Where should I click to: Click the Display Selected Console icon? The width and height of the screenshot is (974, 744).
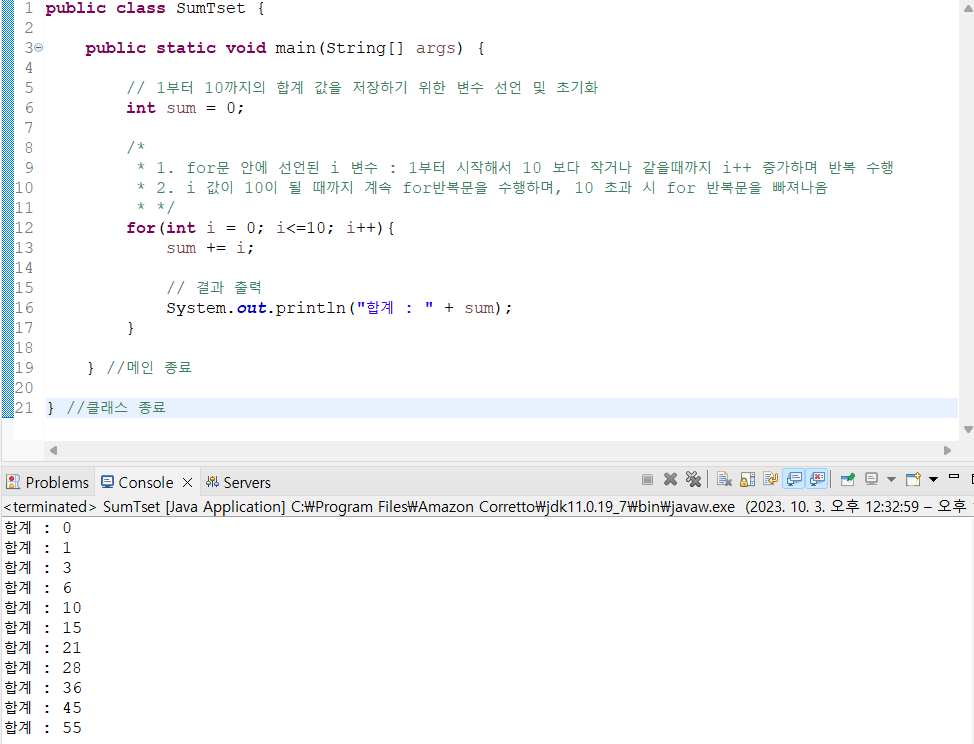point(872,479)
